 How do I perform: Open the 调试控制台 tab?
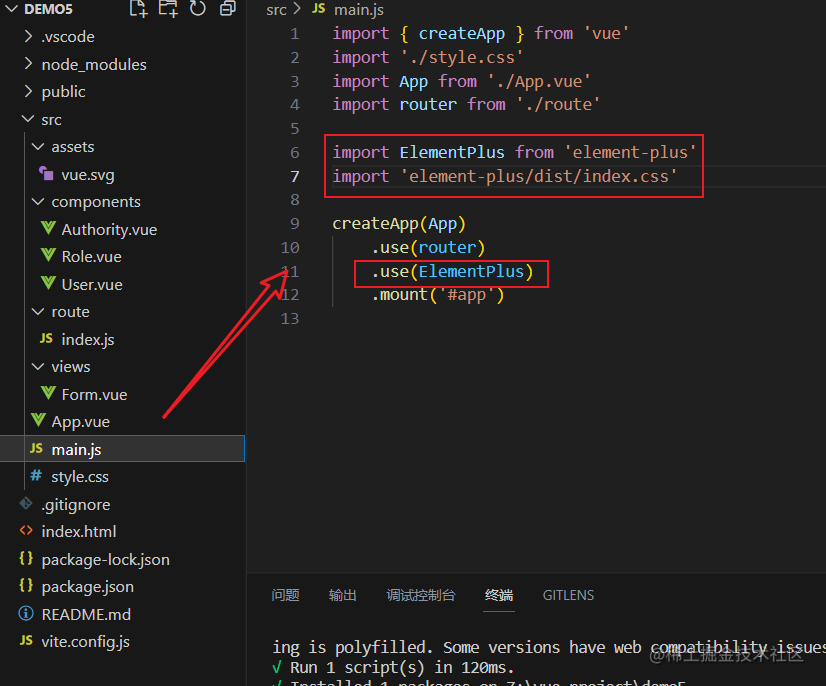pos(420,595)
